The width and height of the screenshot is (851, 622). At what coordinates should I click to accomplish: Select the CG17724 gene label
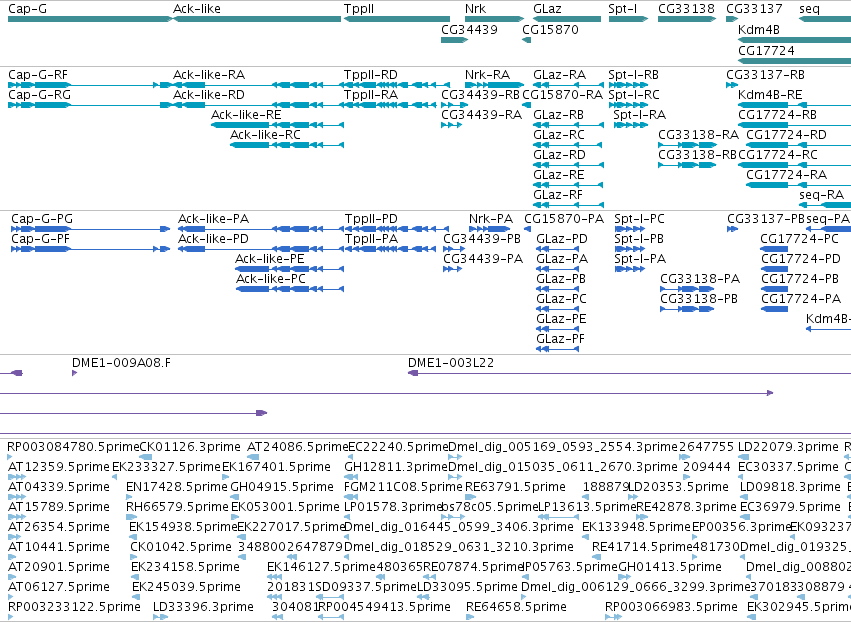click(766, 50)
